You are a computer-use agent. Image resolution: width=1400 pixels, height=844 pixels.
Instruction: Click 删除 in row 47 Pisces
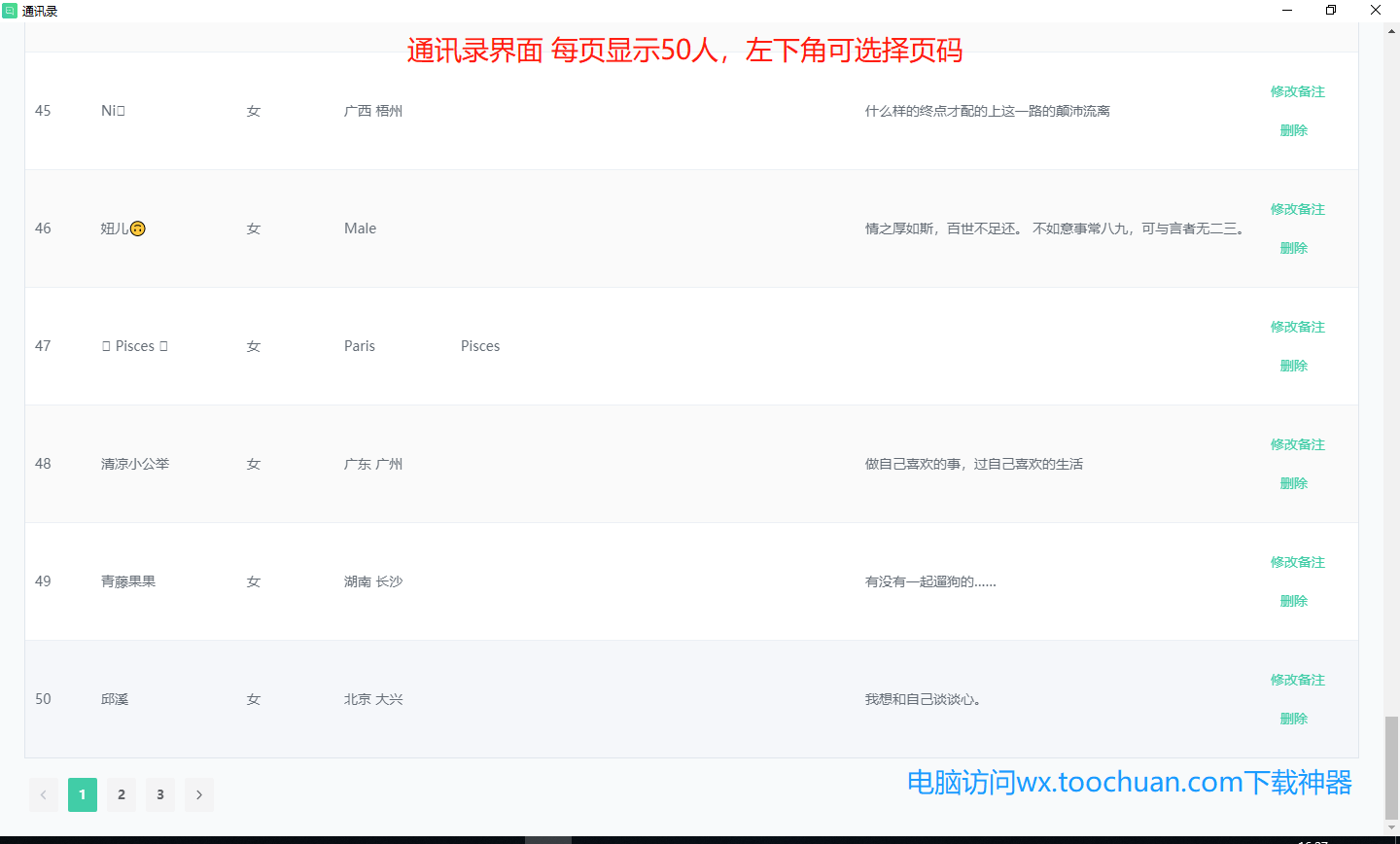tap(1293, 366)
